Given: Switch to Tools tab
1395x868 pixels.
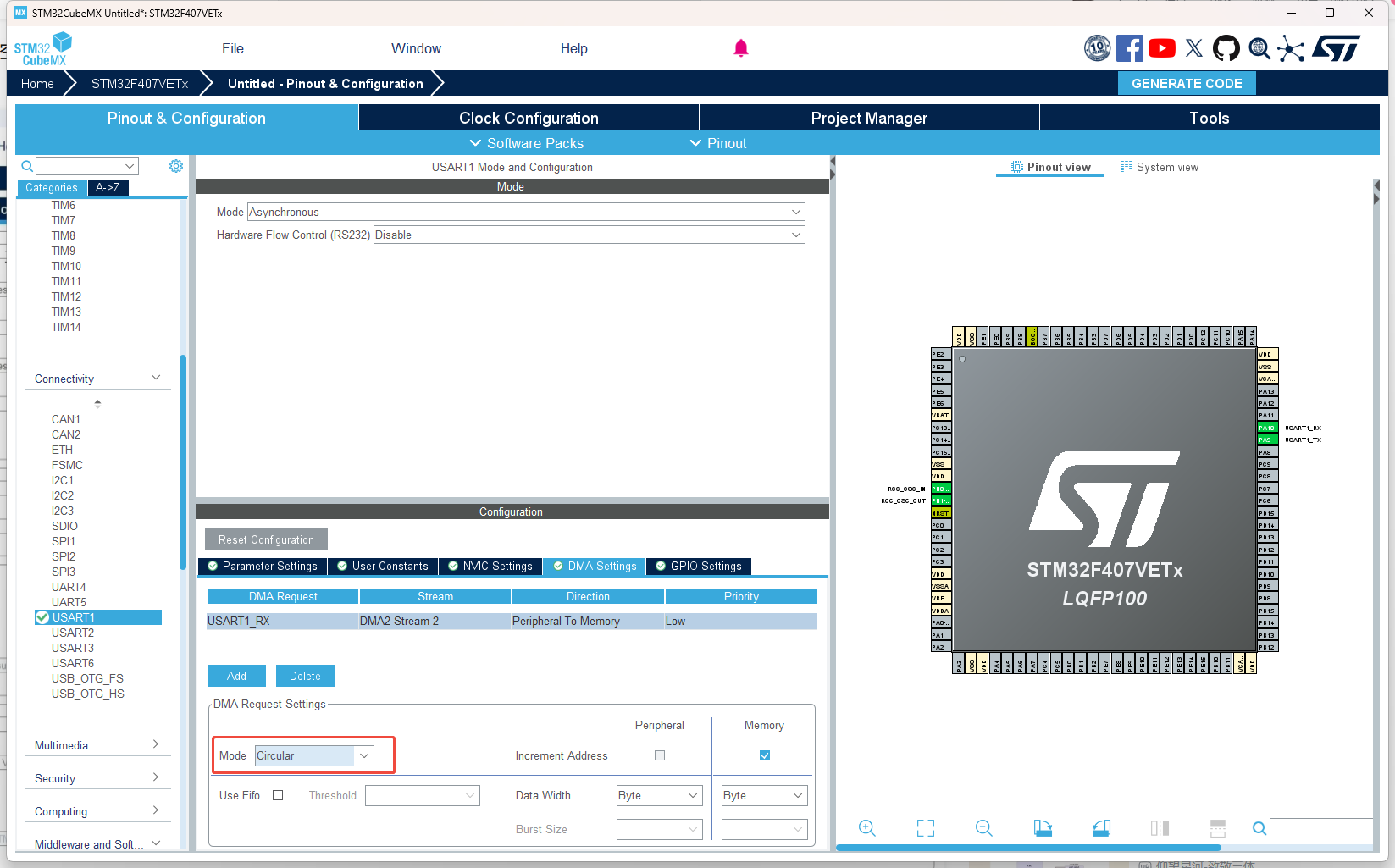Looking at the screenshot, I should click(x=1209, y=118).
